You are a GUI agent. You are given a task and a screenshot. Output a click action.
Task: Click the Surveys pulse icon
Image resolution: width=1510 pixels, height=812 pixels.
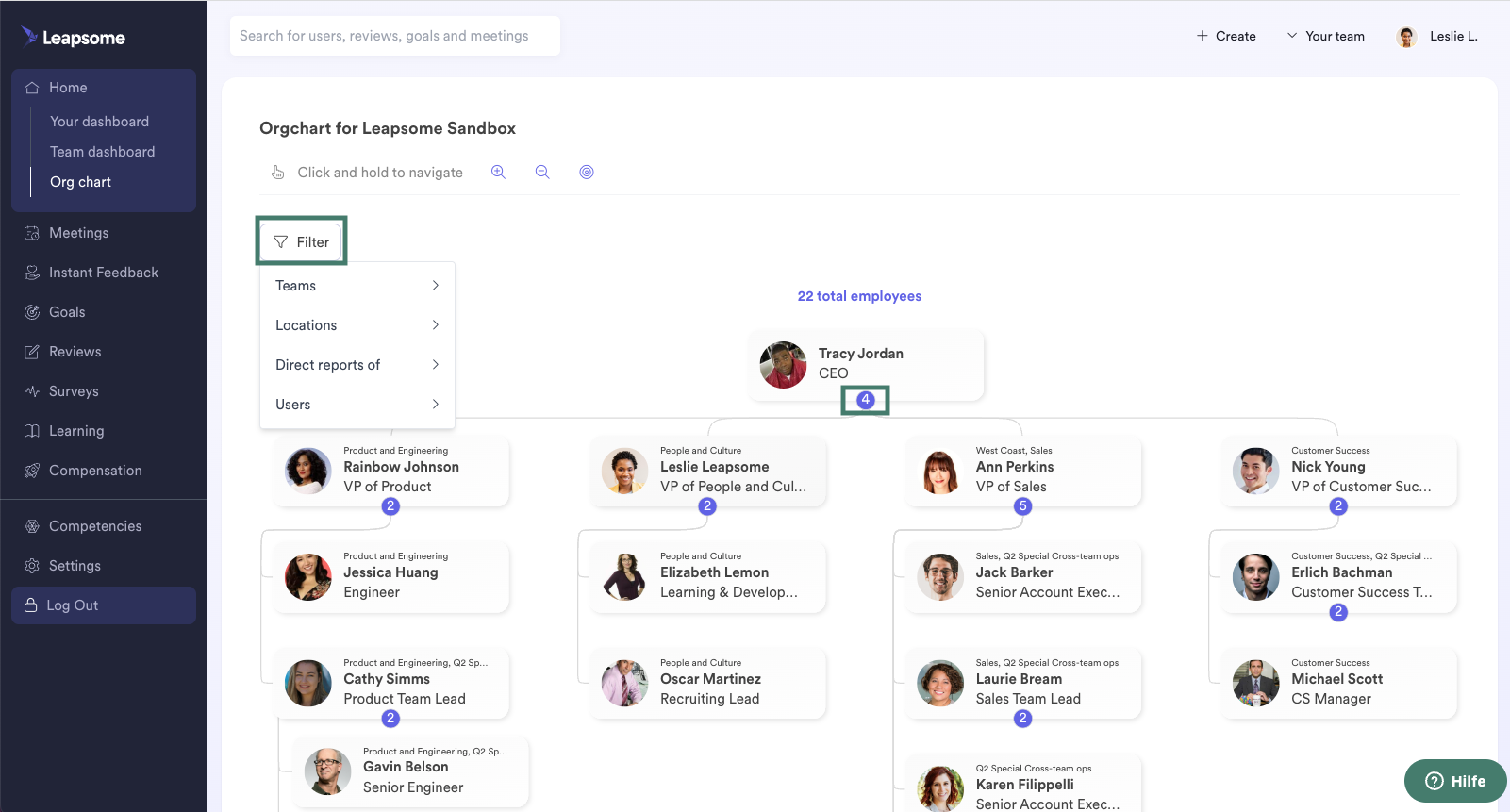(32, 391)
